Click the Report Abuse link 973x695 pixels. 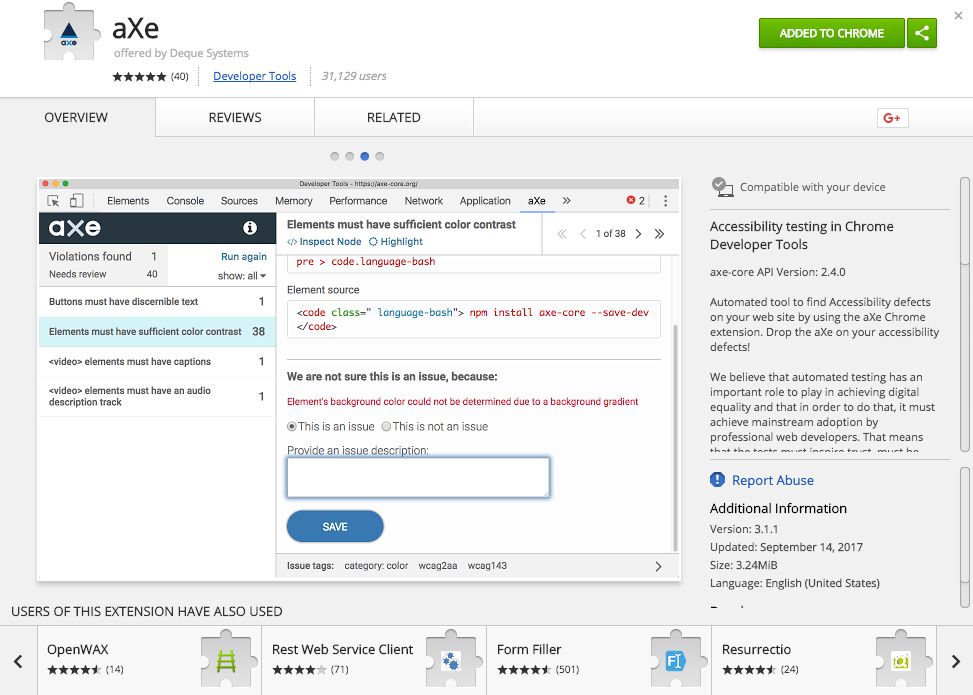click(x=773, y=480)
